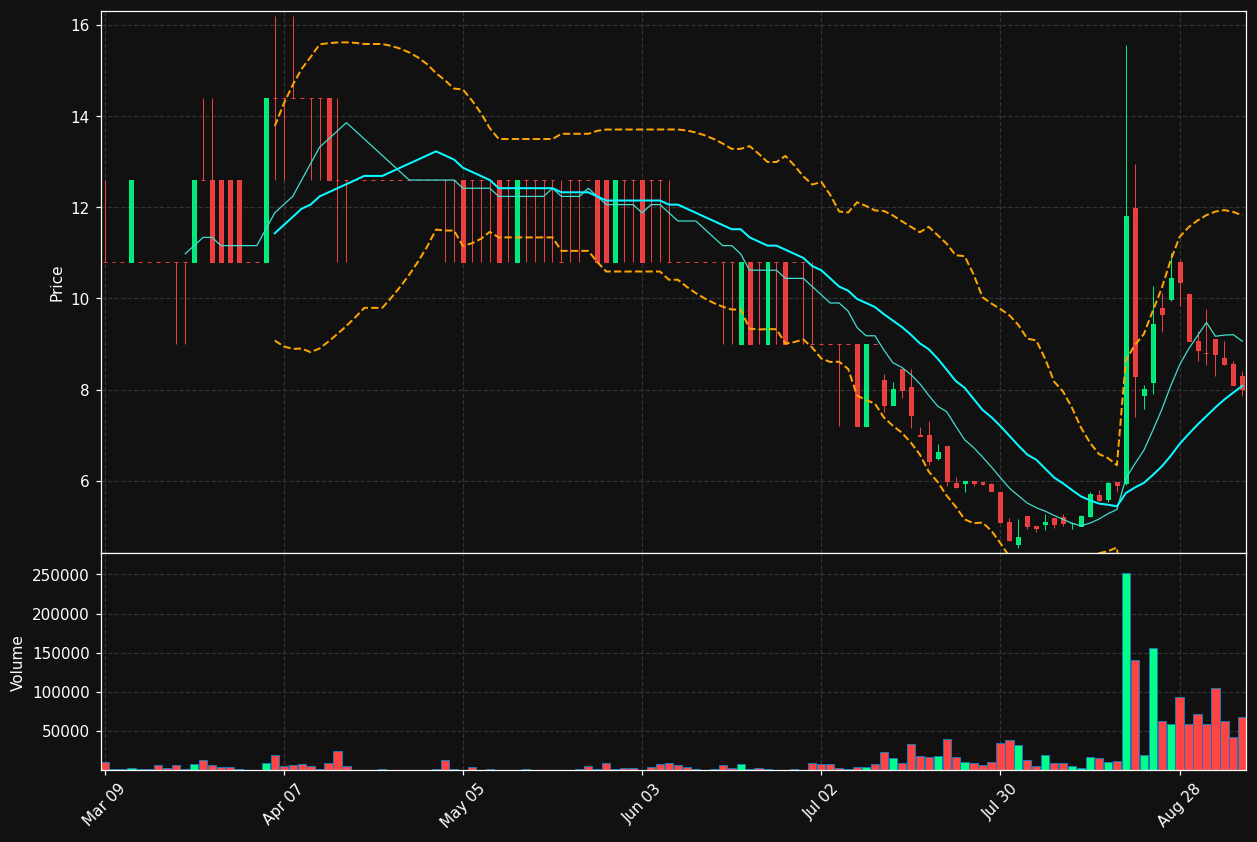The height and width of the screenshot is (842, 1257).
Task: Click the volume tick value 50000
Action: [x=67, y=731]
